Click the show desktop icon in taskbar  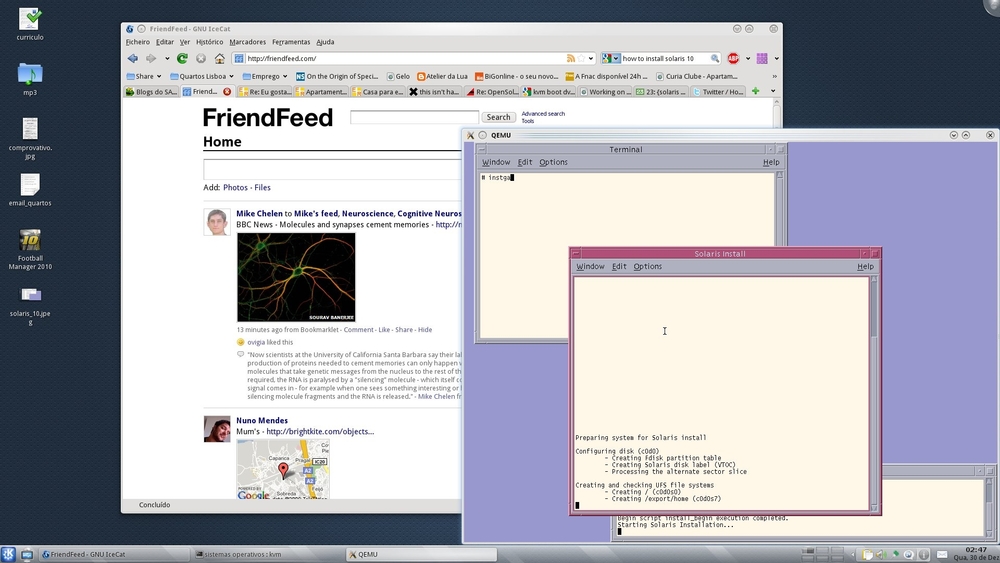point(27,555)
